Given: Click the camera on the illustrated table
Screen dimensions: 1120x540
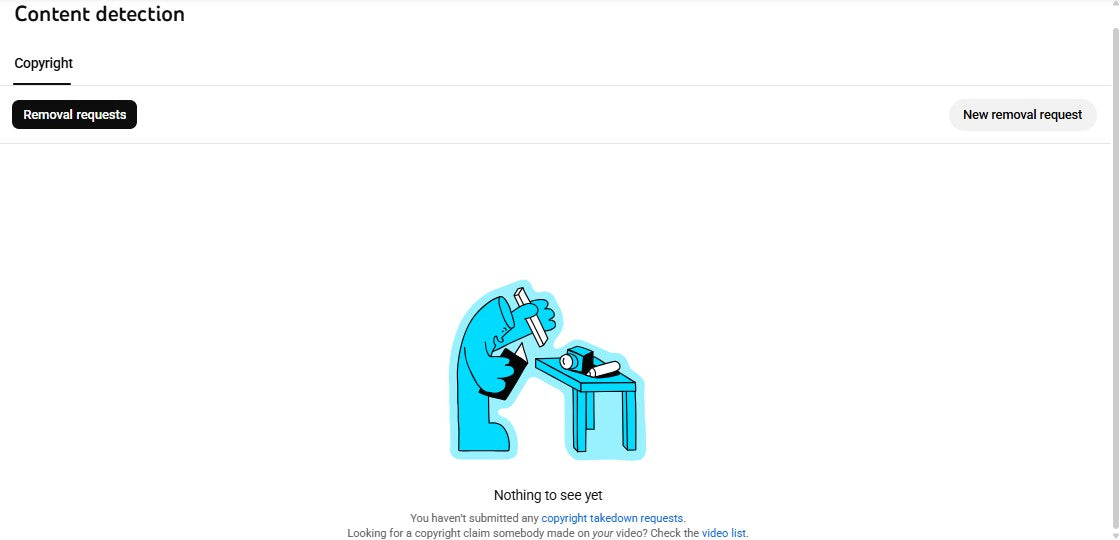Looking at the screenshot, I should (x=577, y=359).
